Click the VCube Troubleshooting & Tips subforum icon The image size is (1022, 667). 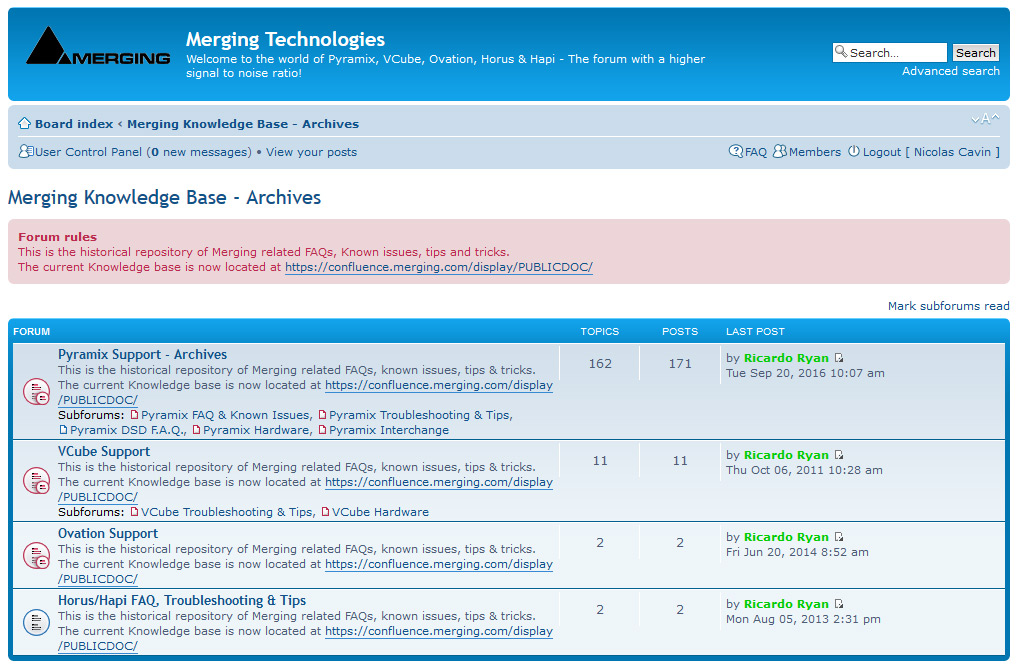pyautogui.click(x=134, y=512)
